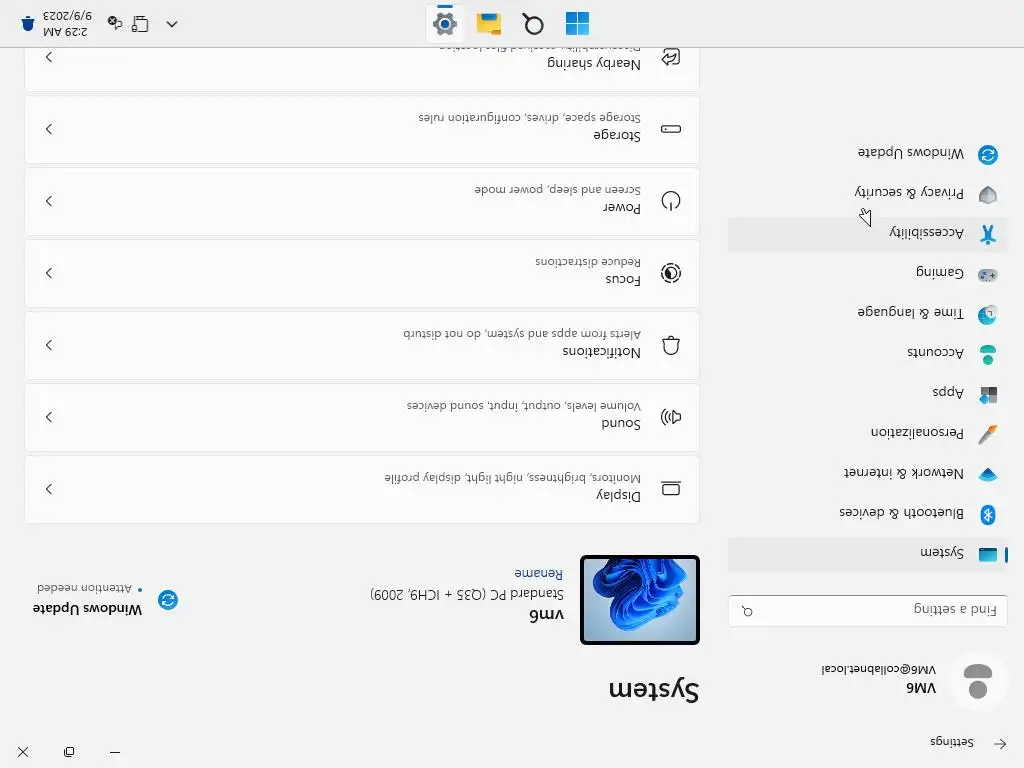Image resolution: width=1024 pixels, height=768 pixels.
Task: Expand the Sound row chevron
Action: pyautogui.click(x=49, y=417)
